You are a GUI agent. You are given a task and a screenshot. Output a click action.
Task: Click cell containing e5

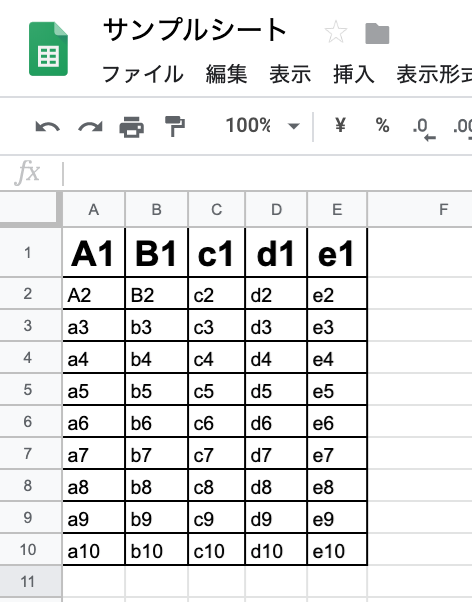(337, 389)
